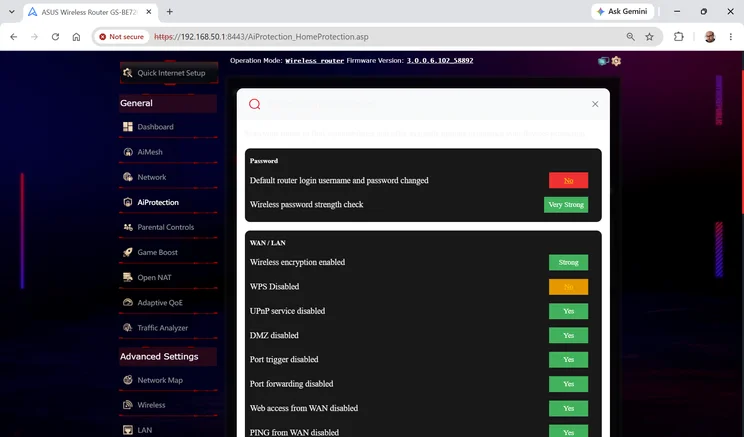This screenshot has height=437, width=744.
Task: Click the network devices status icon
Action: (x=603, y=61)
